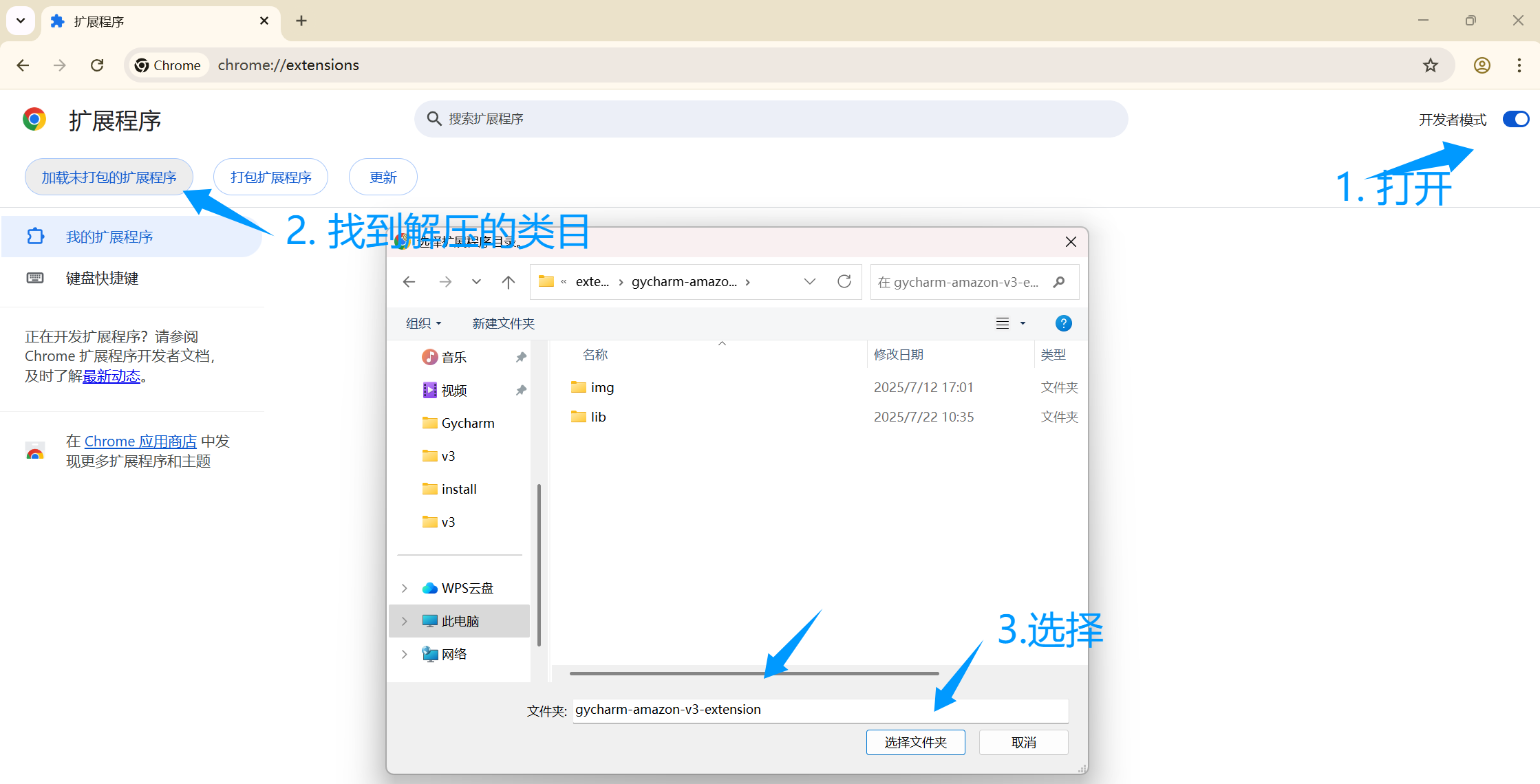Click the dialog folder search box
1540x784 pixels.
coord(974,282)
